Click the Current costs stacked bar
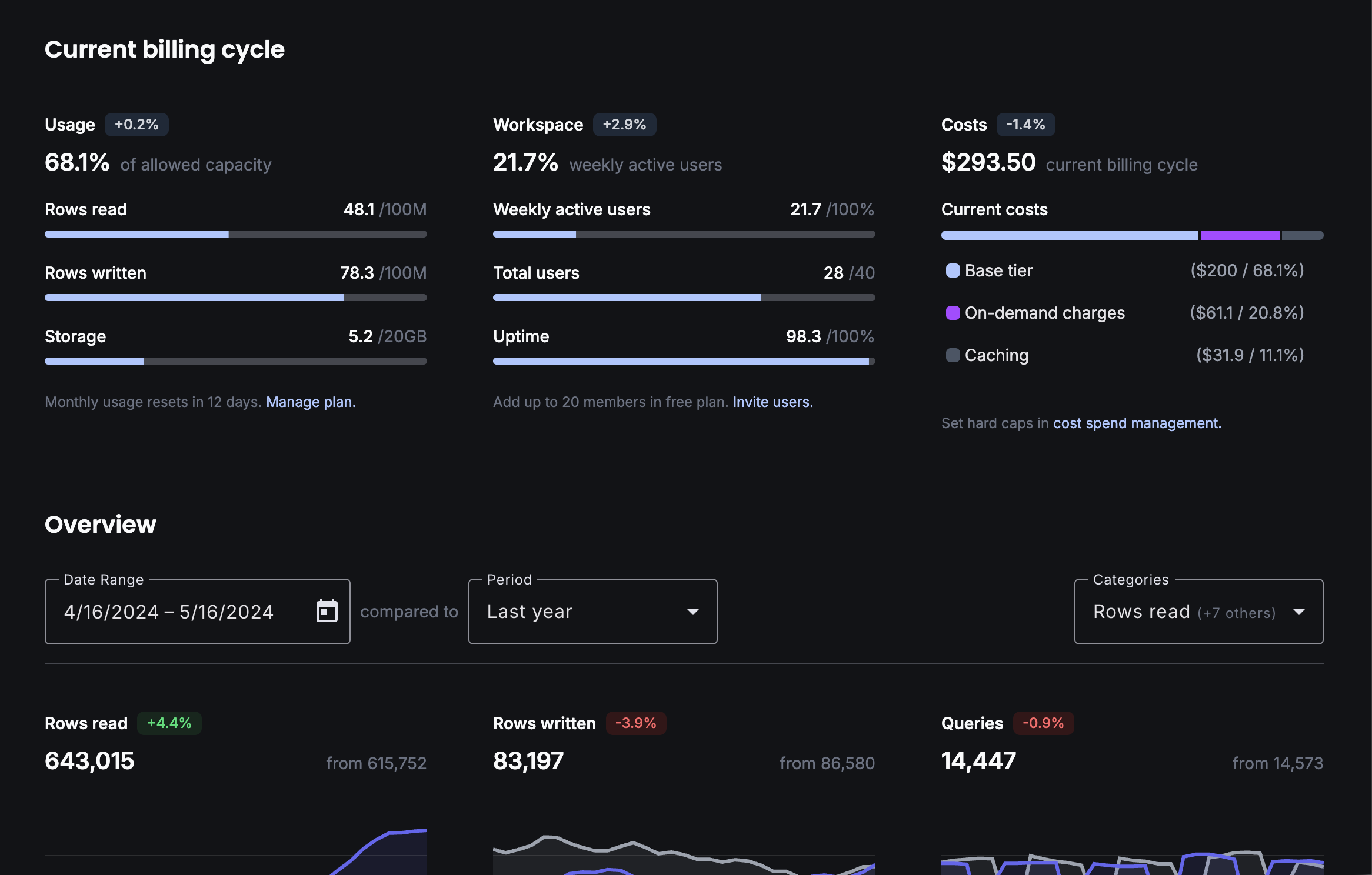Screen dimensions: 1372x875 [1132, 235]
